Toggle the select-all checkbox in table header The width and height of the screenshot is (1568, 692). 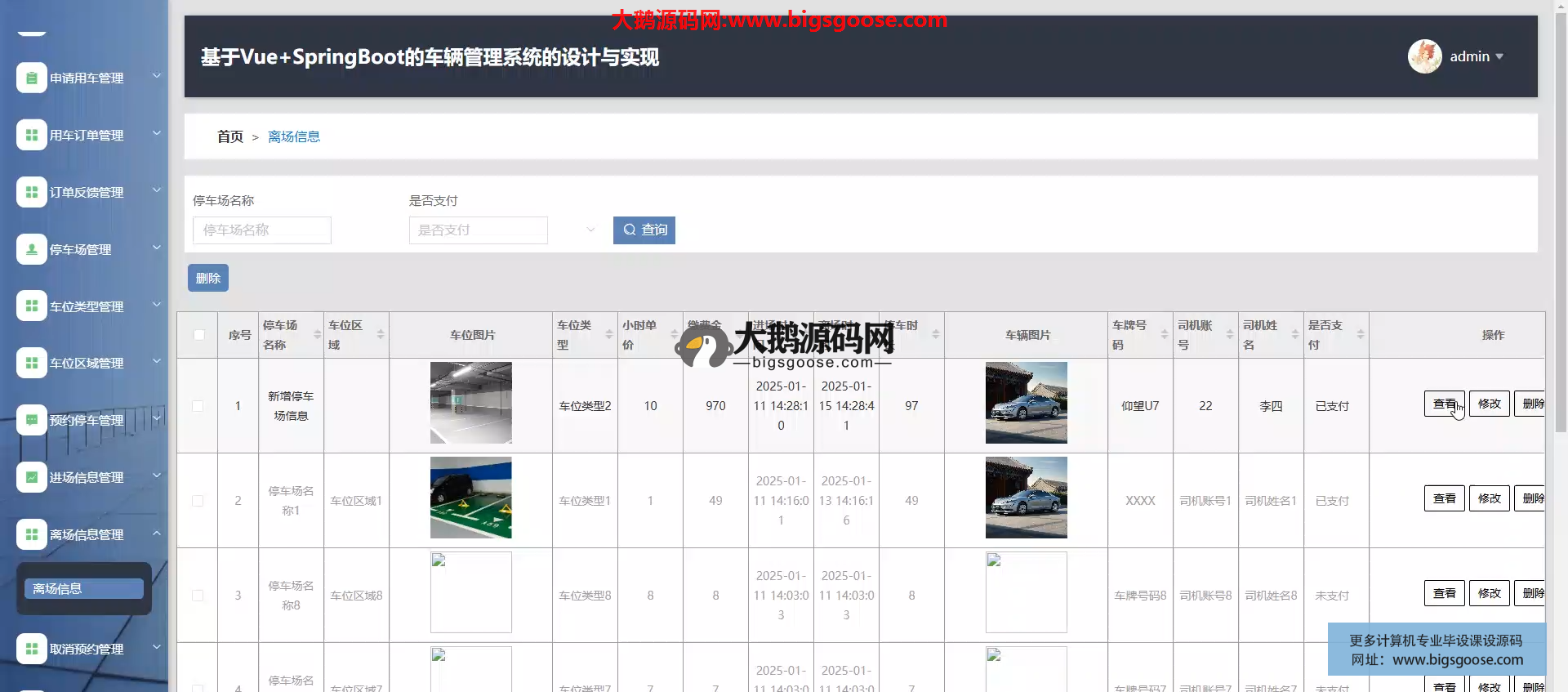[x=198, y=335]
